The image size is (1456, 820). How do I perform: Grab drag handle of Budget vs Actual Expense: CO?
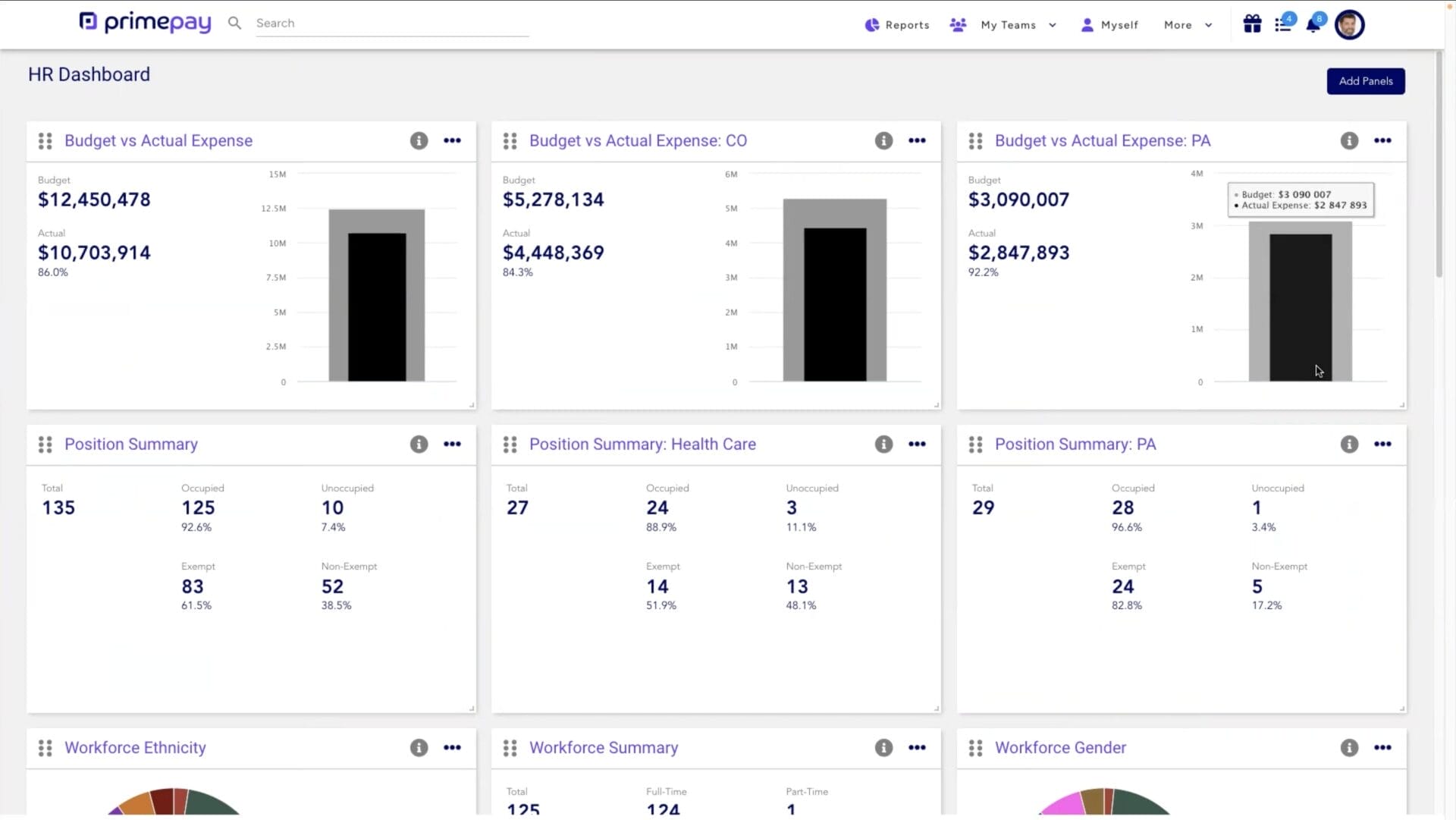pos(510,141)
